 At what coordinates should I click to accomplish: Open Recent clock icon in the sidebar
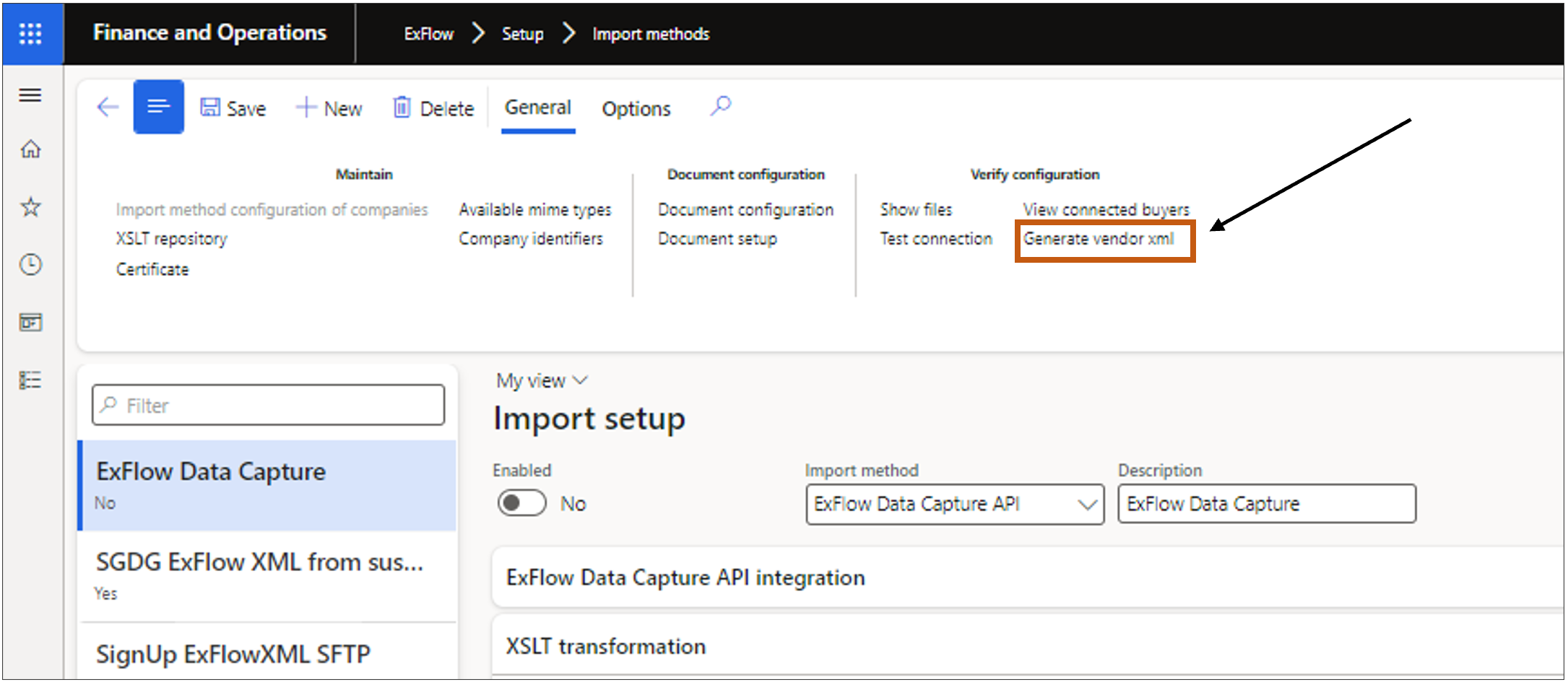coord(30,264)
